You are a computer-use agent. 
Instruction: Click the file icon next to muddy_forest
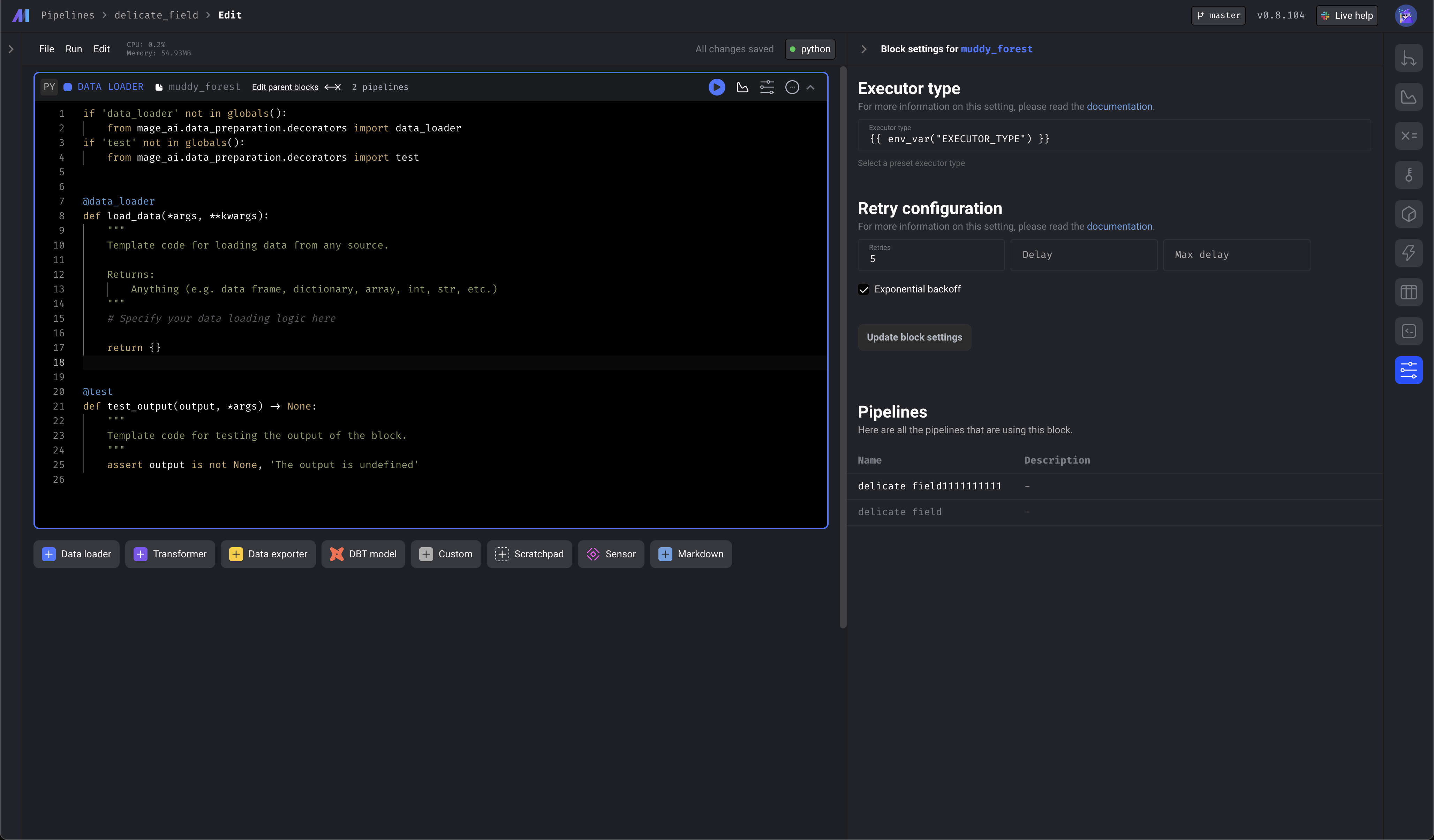159,87
